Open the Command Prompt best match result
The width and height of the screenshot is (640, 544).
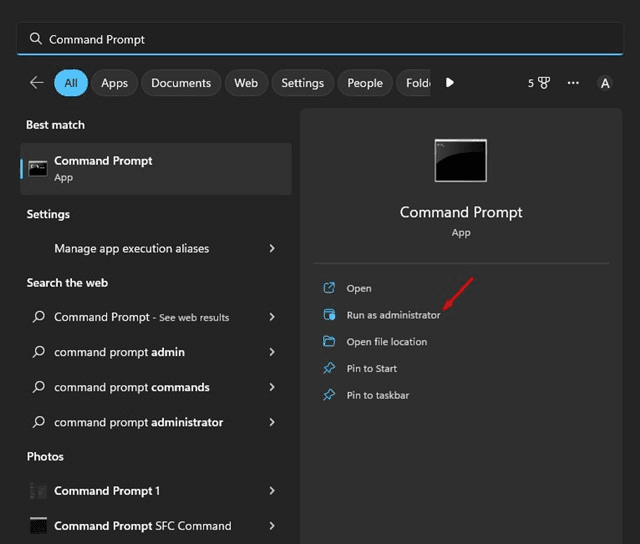pos(156,169)
